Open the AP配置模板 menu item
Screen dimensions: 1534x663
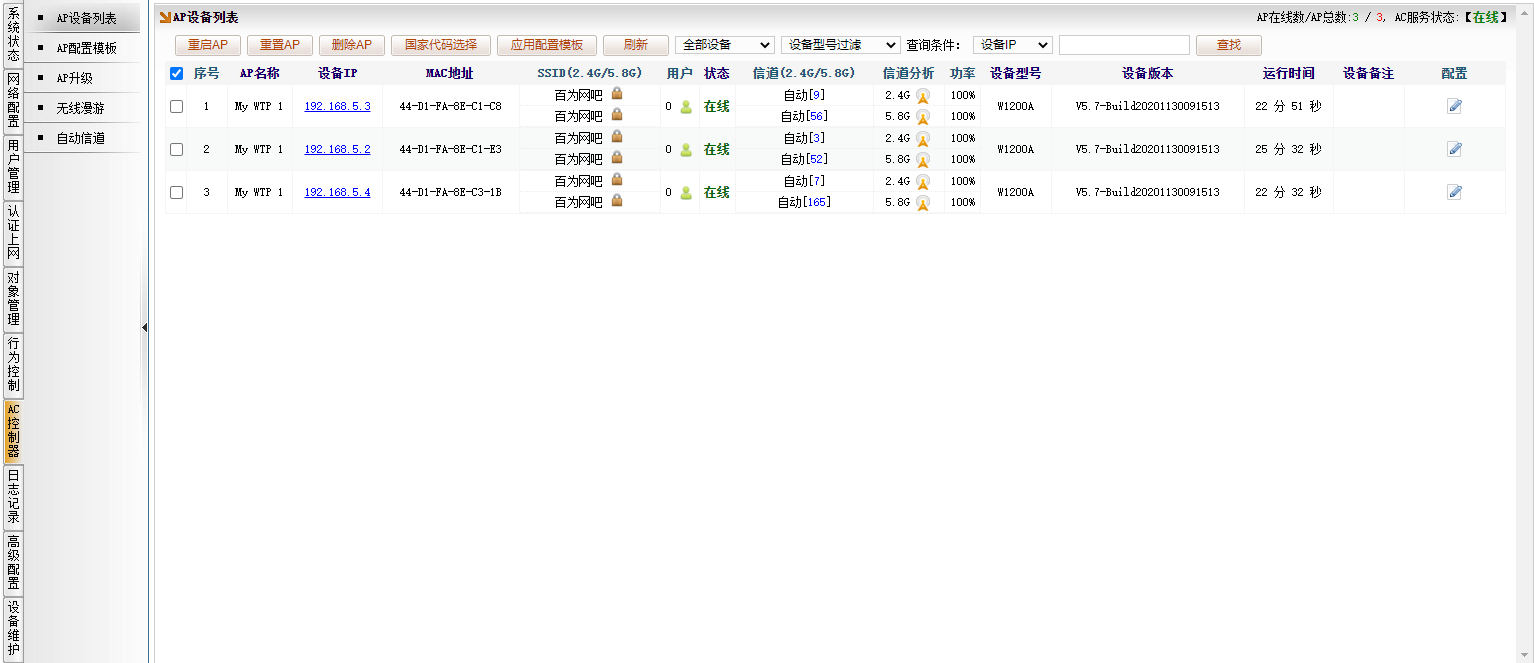86,48
